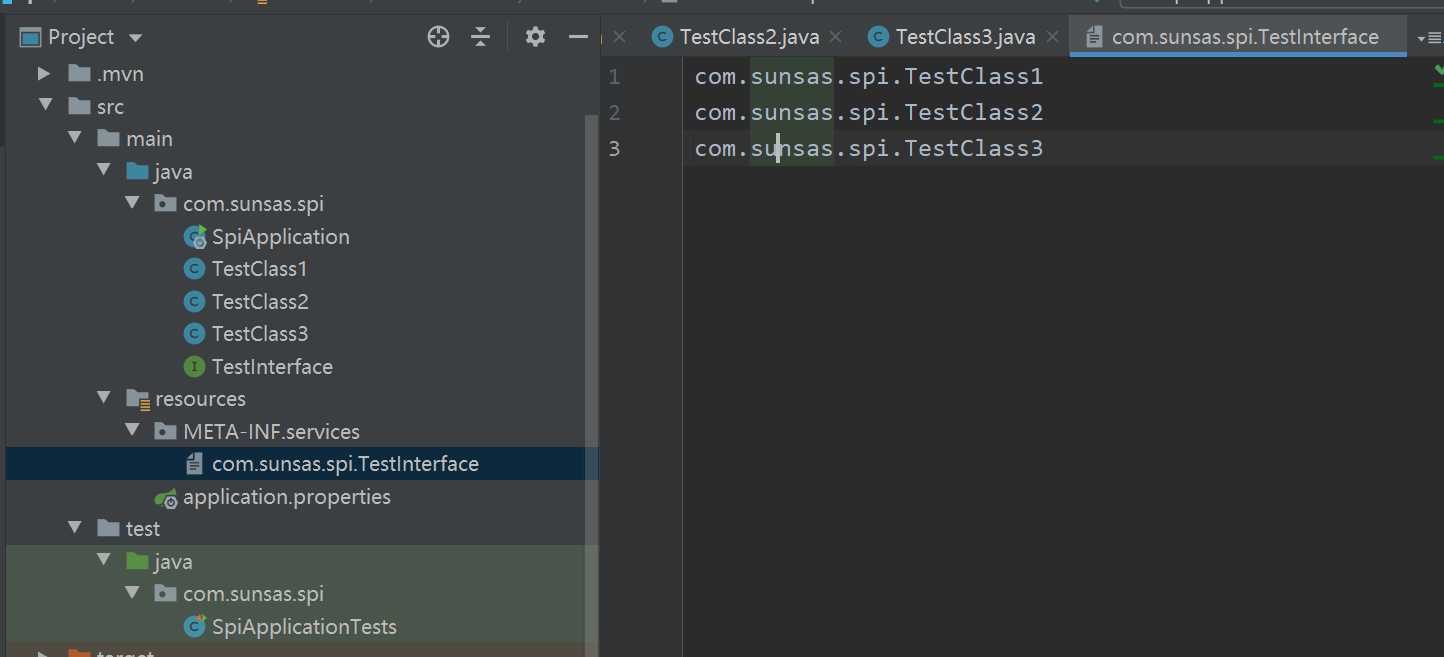Collapse the com.sunsas.spi package under main
1444x657 pixels.
coord(132,203)
